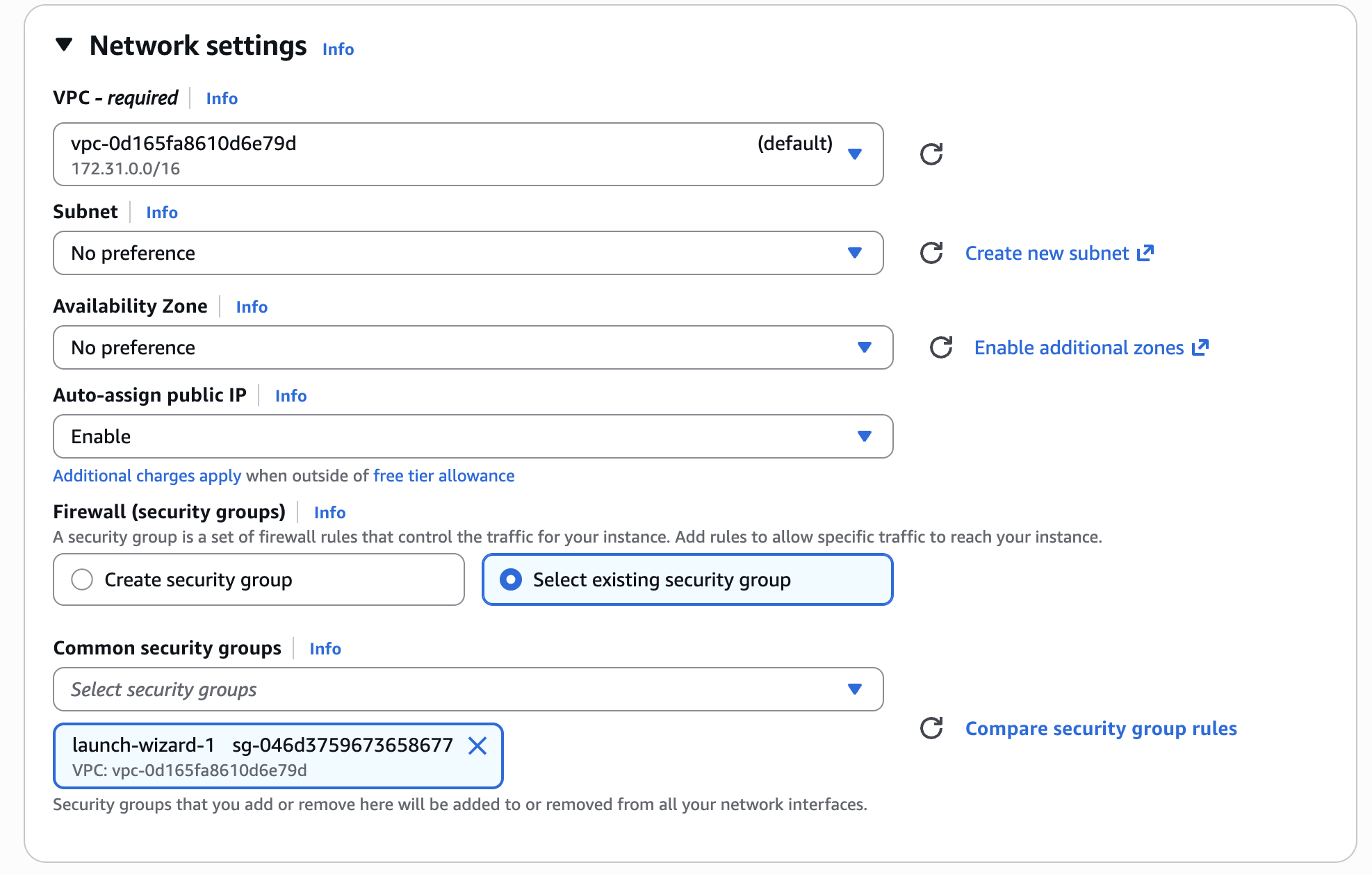Remove launch-wizard-1 security group
The image size is (1372, 874).
click(477, 745)
